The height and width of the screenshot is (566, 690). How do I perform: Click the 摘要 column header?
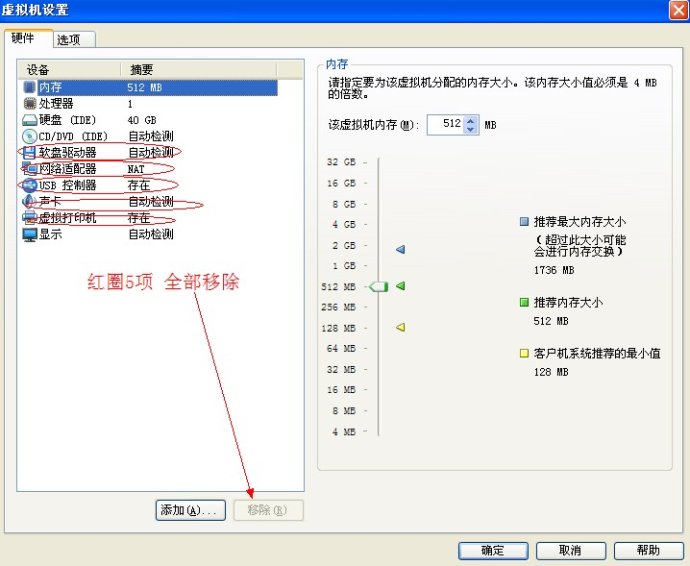[x=199, y=70]
